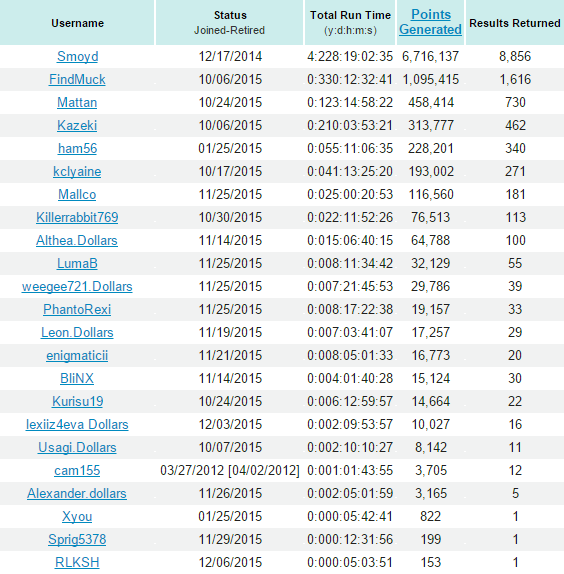Open the Smoyd user profile link
This screenshot has height=574, width=564.
[77, 56]
